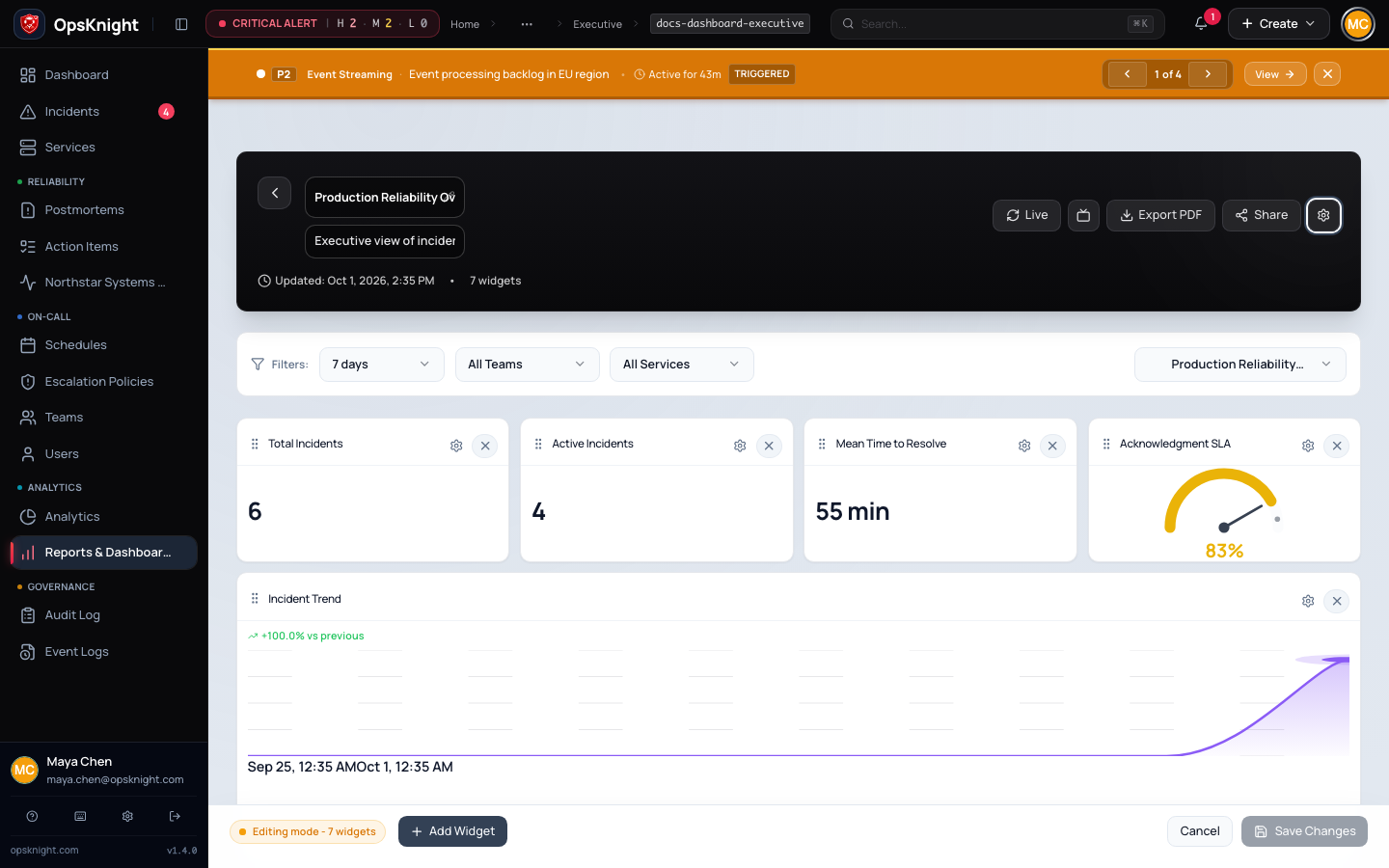Click the search input field

[x=997, y=24]
